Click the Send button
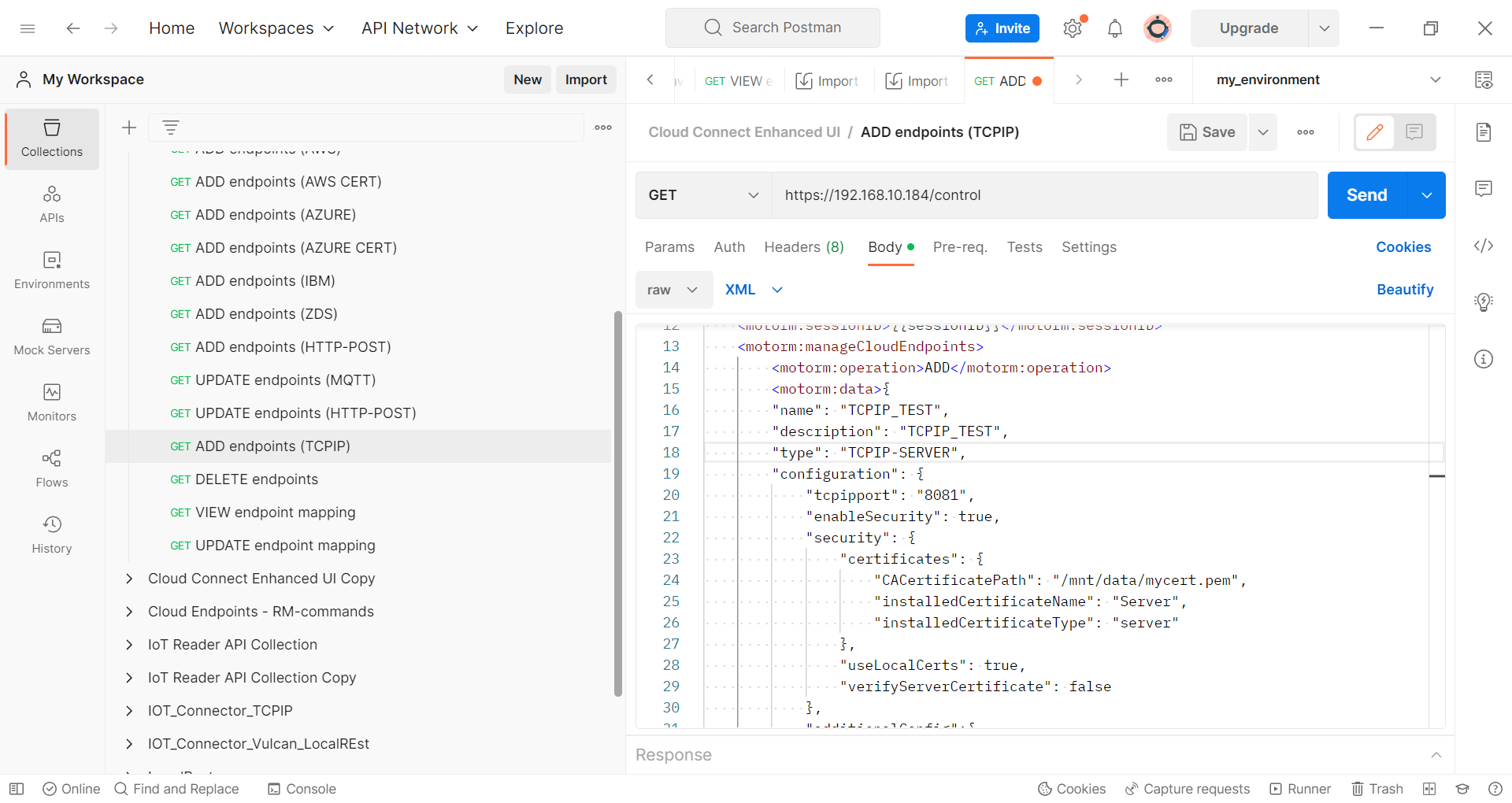 [x=1367, y=195]
